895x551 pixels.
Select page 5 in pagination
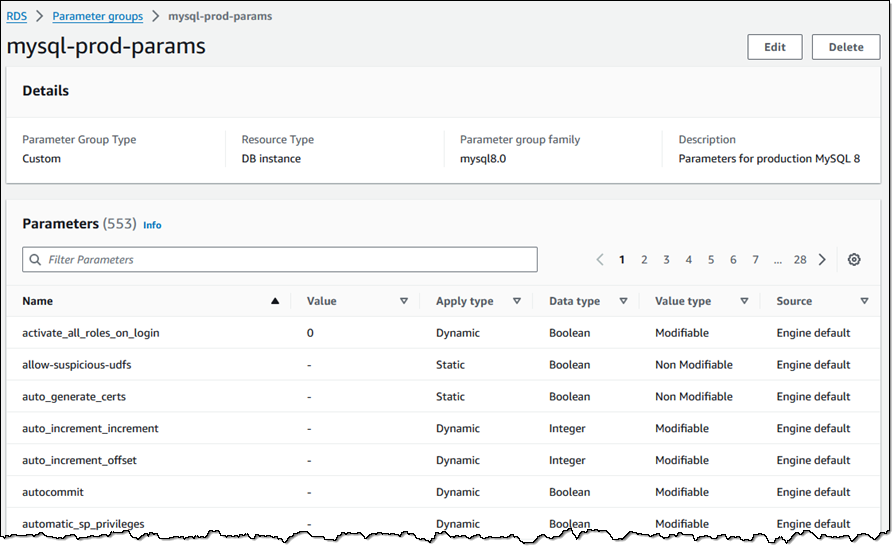point(711,260)
